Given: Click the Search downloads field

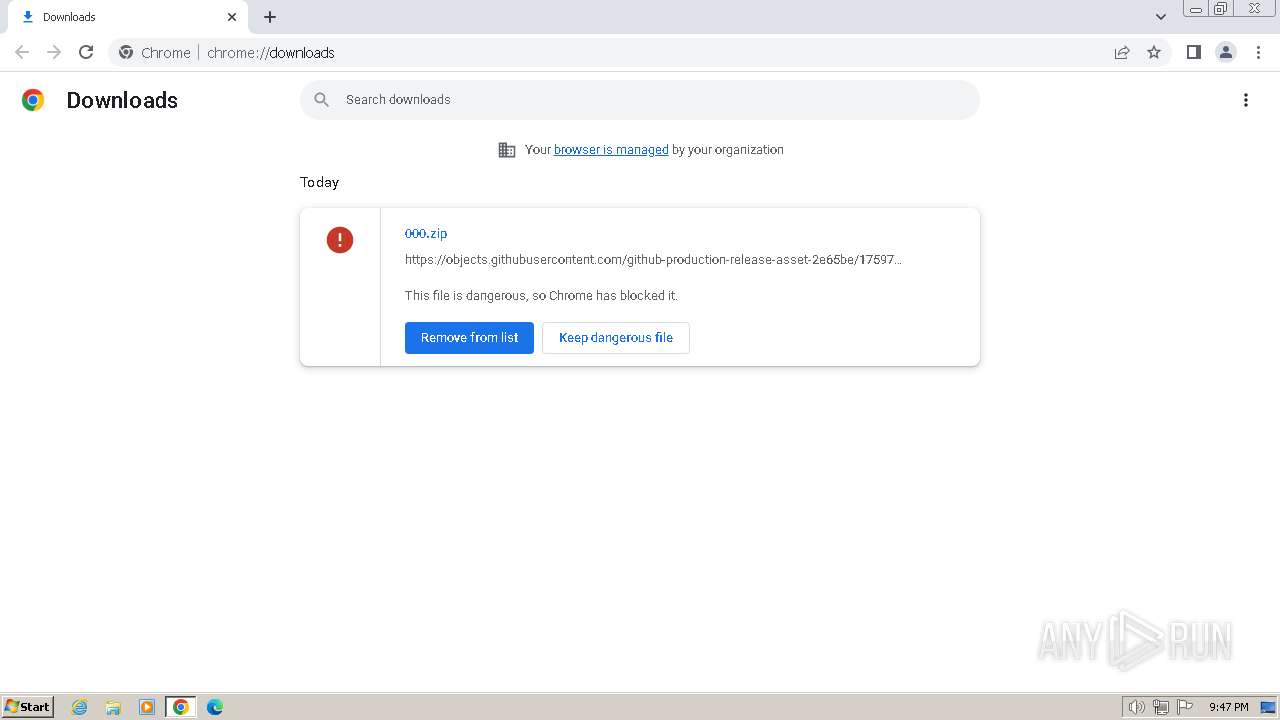Looking at the screenshot, I should tap(640, 100).
